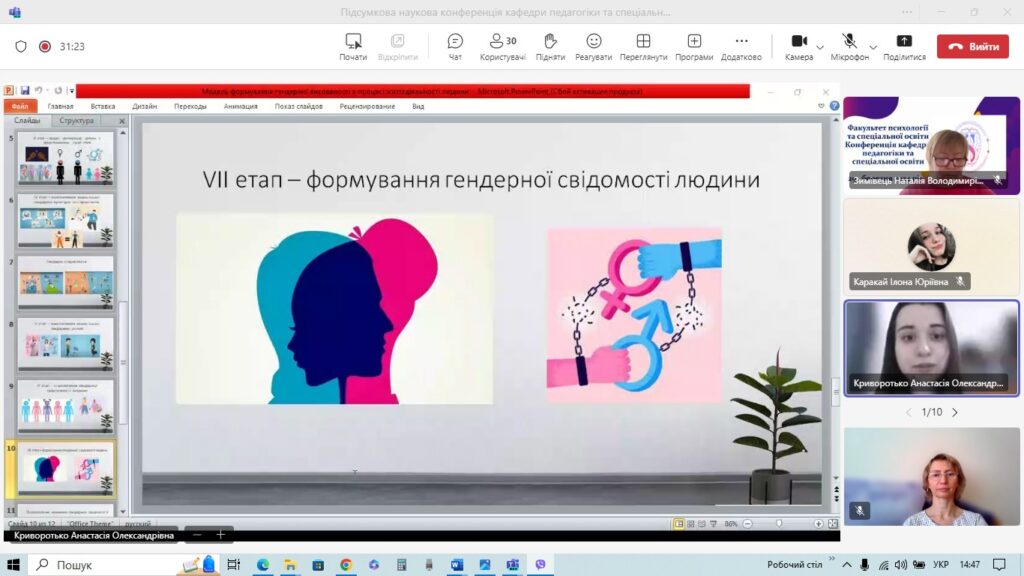Select slide 5 thumbnail
Image resolution: width=1024 pixels, height=576 pixels.
(x=65, y=159)
